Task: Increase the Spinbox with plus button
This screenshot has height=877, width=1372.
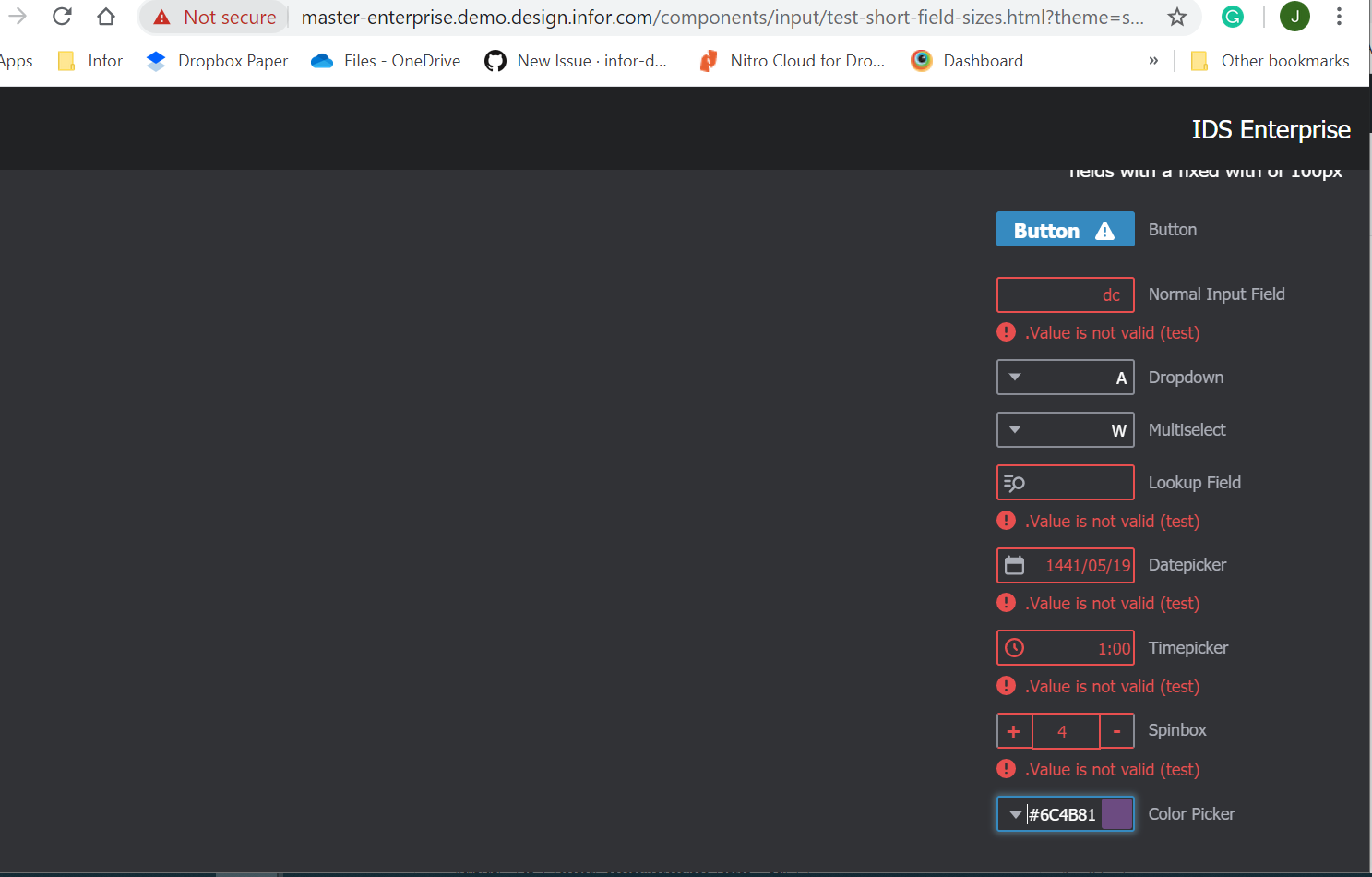Action: 1014,731
